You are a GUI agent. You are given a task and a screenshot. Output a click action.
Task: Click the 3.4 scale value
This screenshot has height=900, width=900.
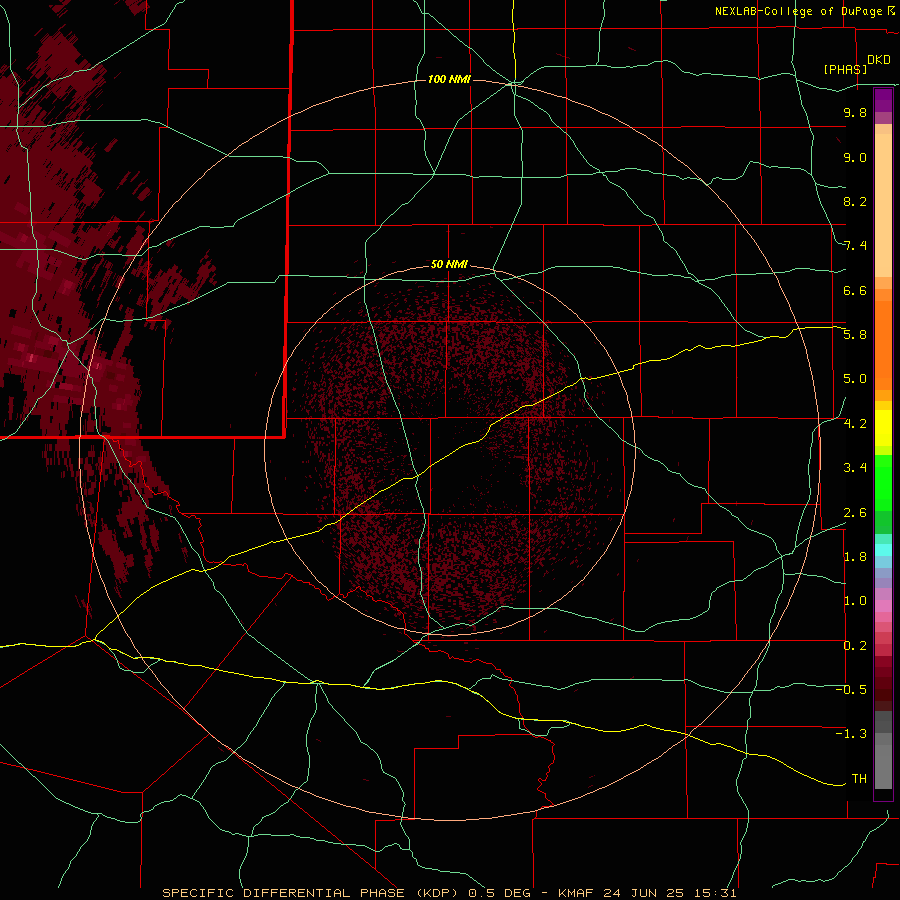(855, 468)
